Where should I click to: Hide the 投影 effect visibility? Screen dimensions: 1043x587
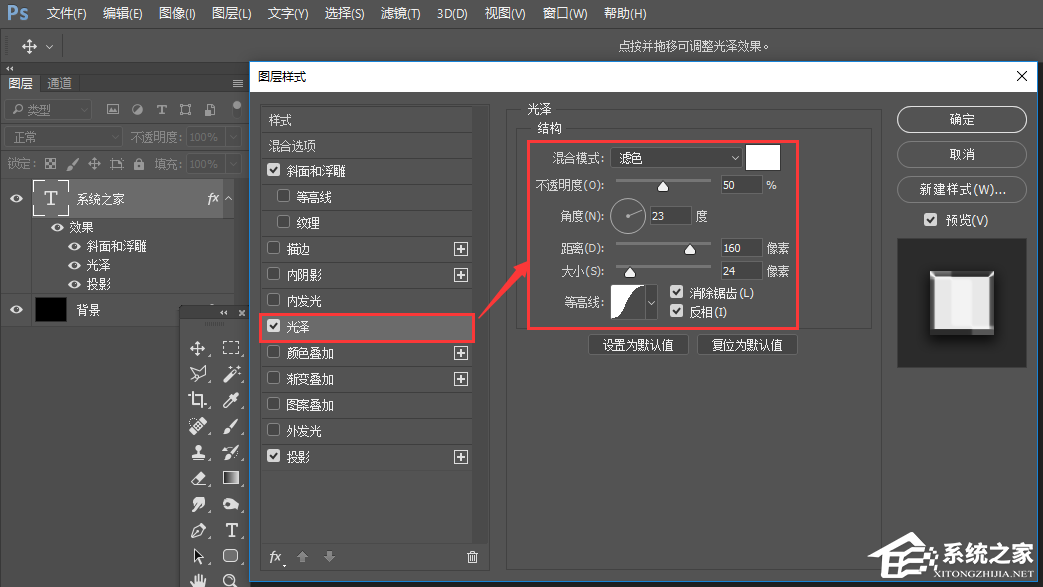tap(74, 284)
